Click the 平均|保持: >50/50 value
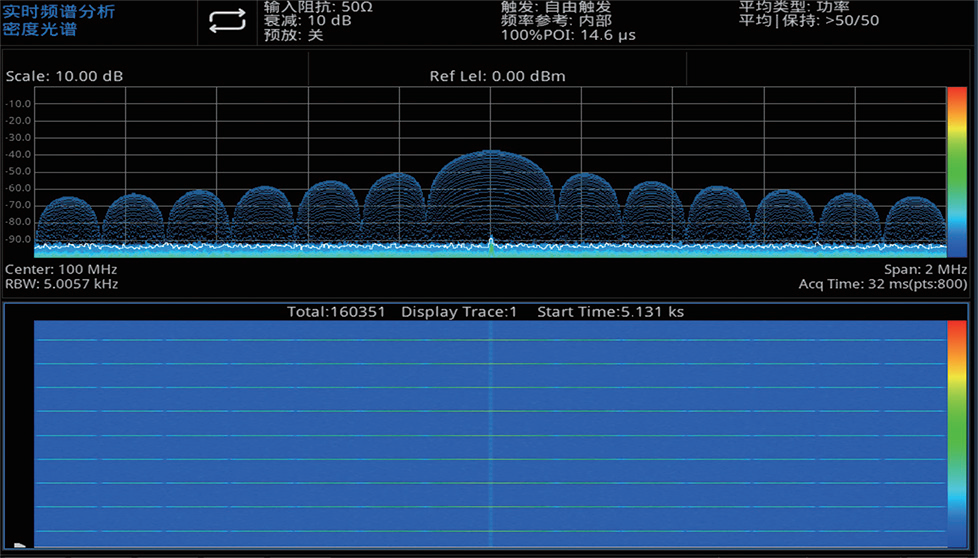This screenshot has height=558, width=978. pyautogui.click(x=809, y=21)
